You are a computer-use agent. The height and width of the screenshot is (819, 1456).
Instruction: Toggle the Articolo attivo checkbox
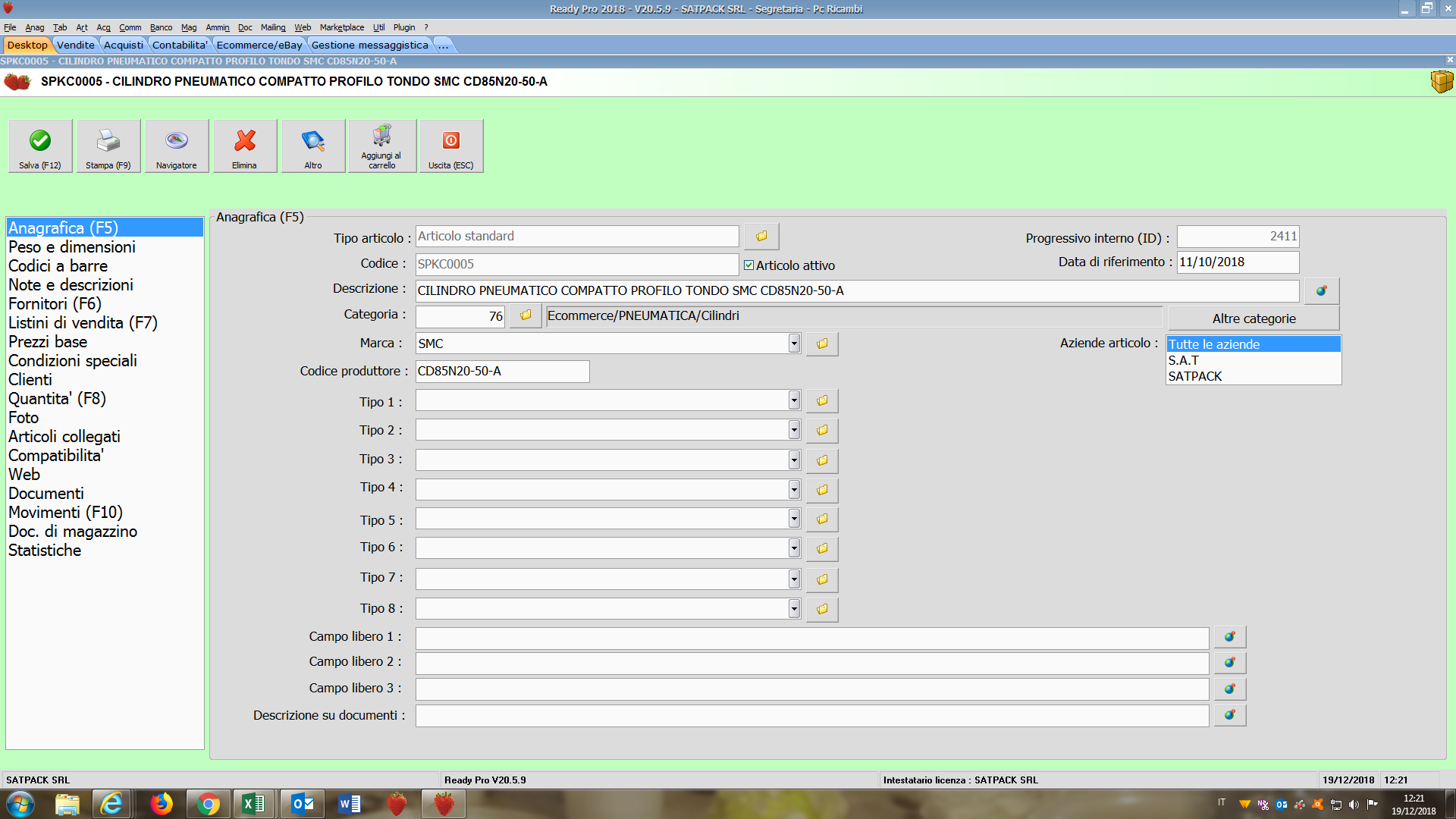point(748,265)
